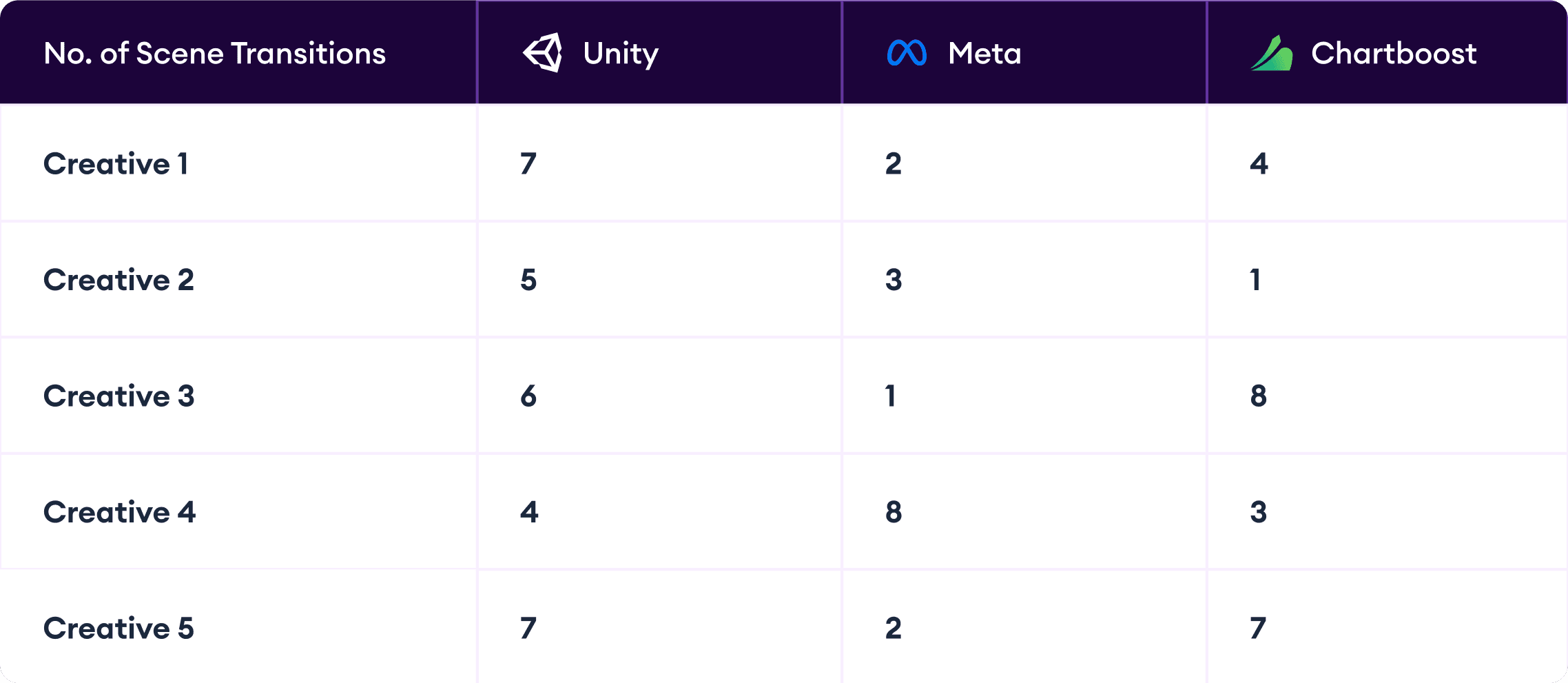Click the 'No. of Scene Transitions' header

[214, 54]
